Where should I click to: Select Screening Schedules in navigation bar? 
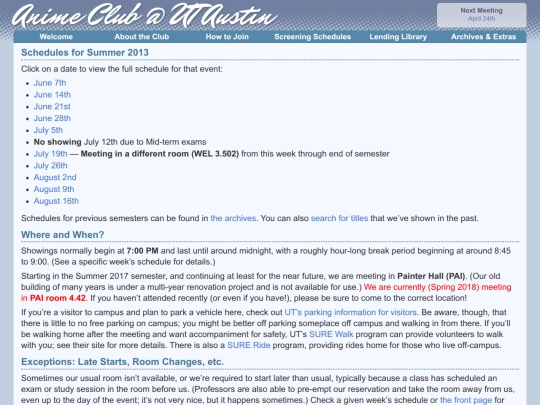(312, 37)
